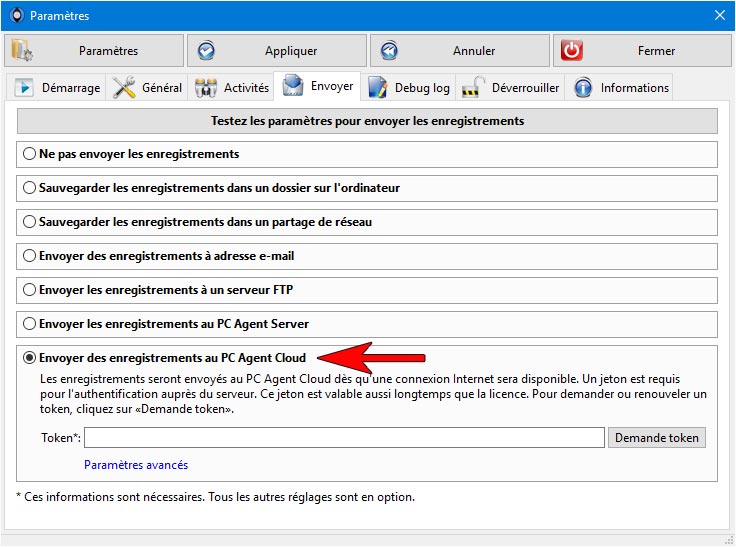Image resolution: width=736 pixels, height=547 pixels.
Task: Click the Activités binoculars icon
Action: [206, 88]
